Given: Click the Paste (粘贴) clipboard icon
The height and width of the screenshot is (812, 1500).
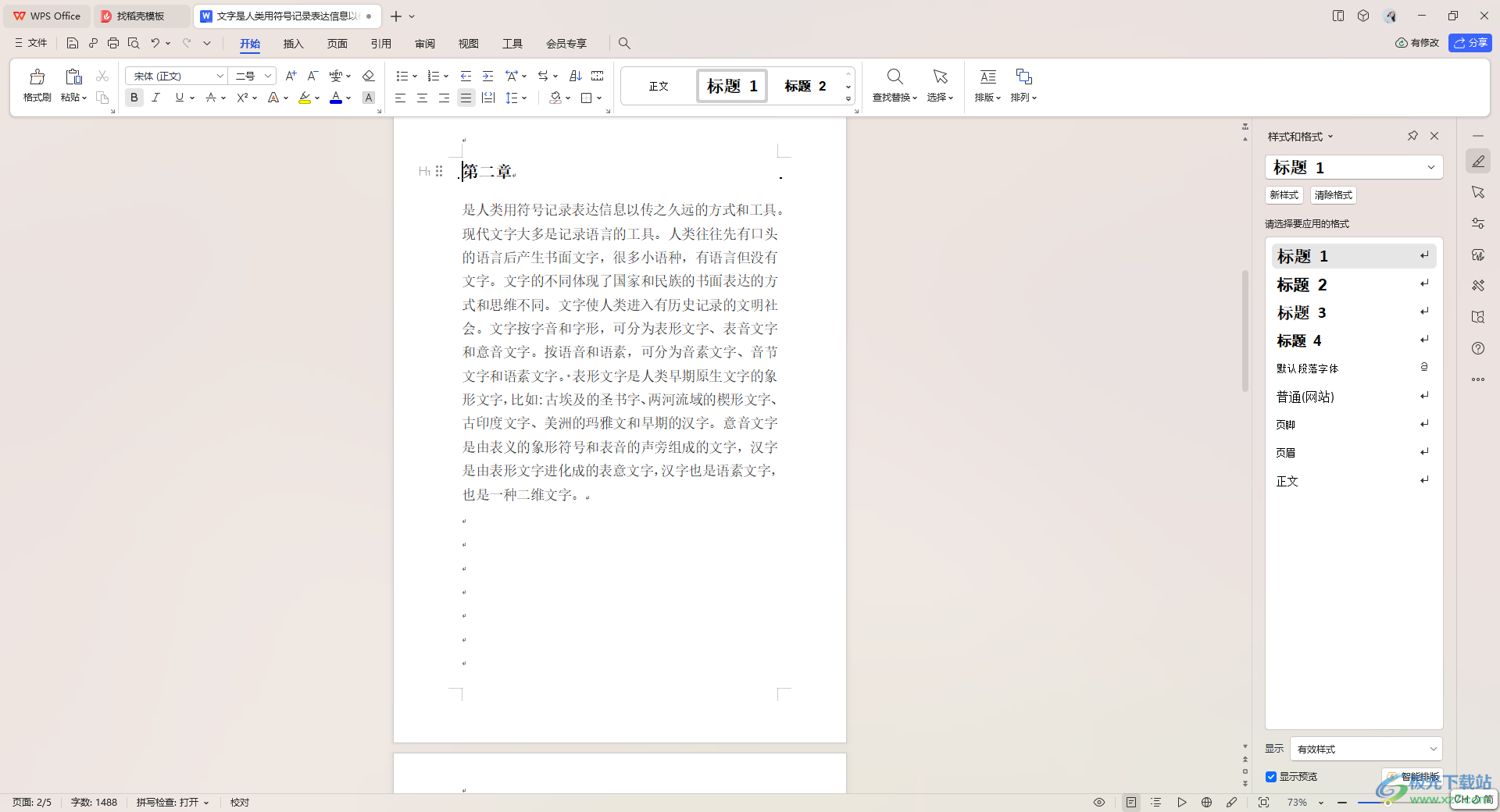Looking at the screenshot, I should 73,77.
